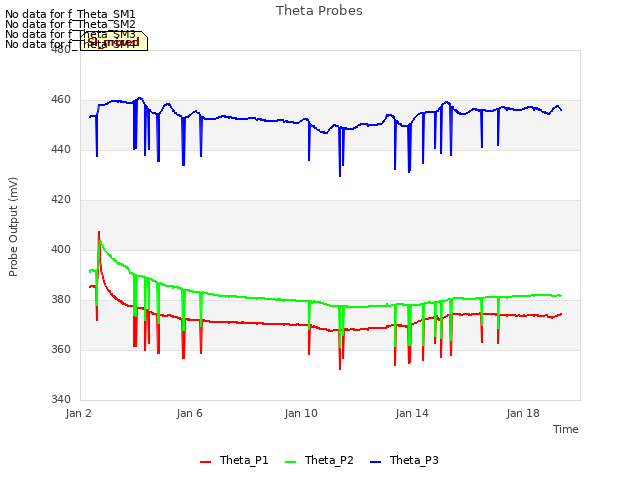Click the 400 y-axis tick label

pos(61,249)
